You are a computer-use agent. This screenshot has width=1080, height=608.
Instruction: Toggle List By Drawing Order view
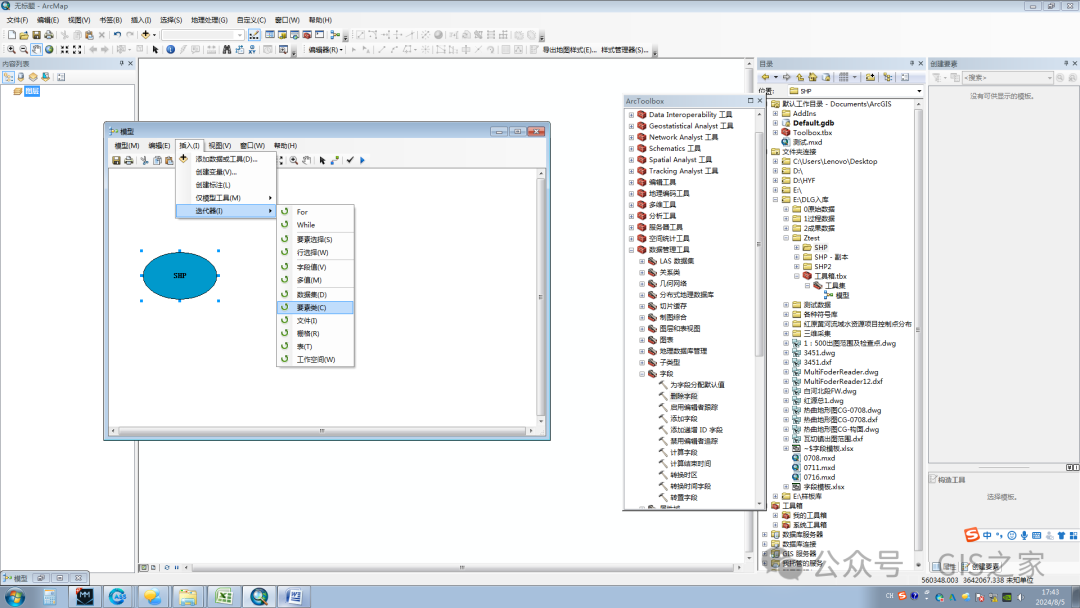[x=8, y=77]
